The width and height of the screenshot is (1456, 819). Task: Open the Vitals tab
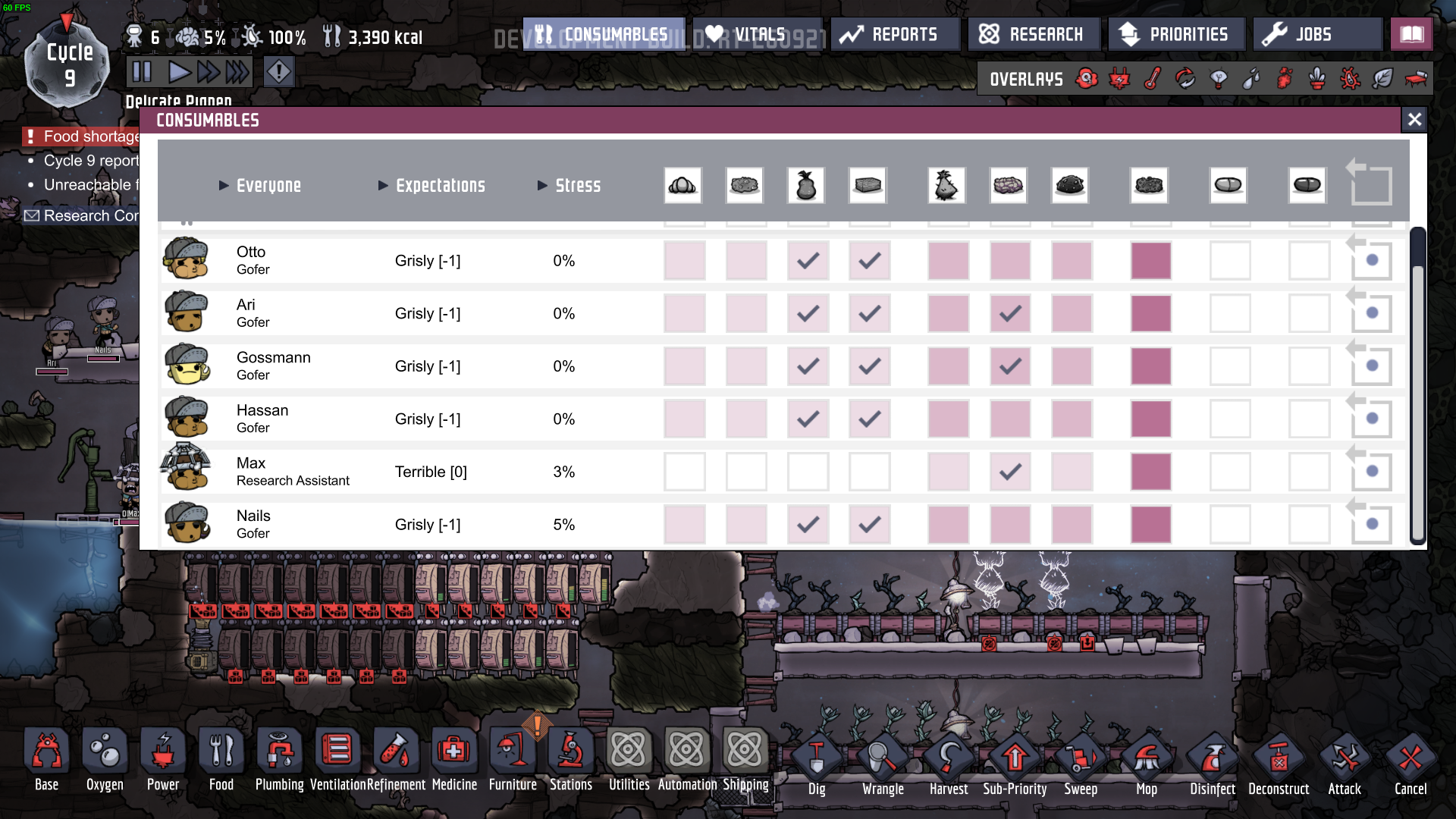click(757, 34)
